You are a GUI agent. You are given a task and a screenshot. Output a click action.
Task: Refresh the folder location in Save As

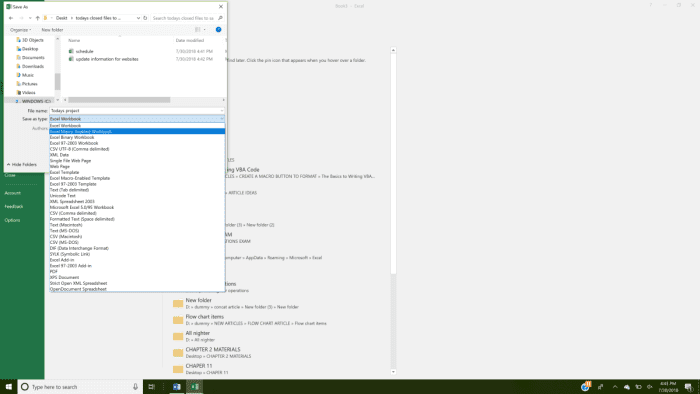click(x=145, y=18)
